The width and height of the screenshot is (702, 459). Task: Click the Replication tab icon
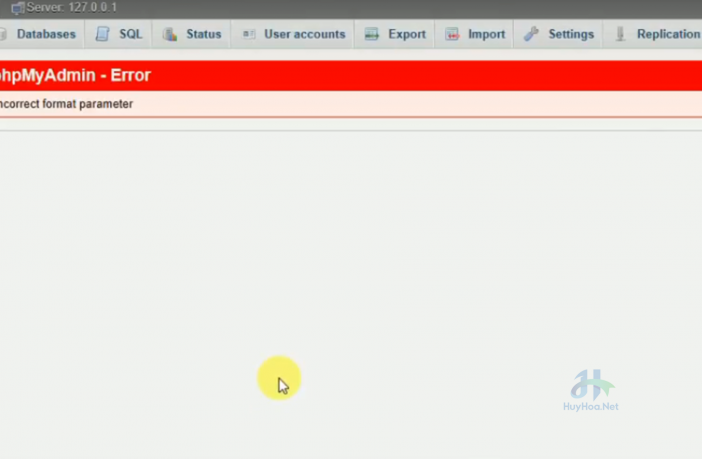point(621,34)
